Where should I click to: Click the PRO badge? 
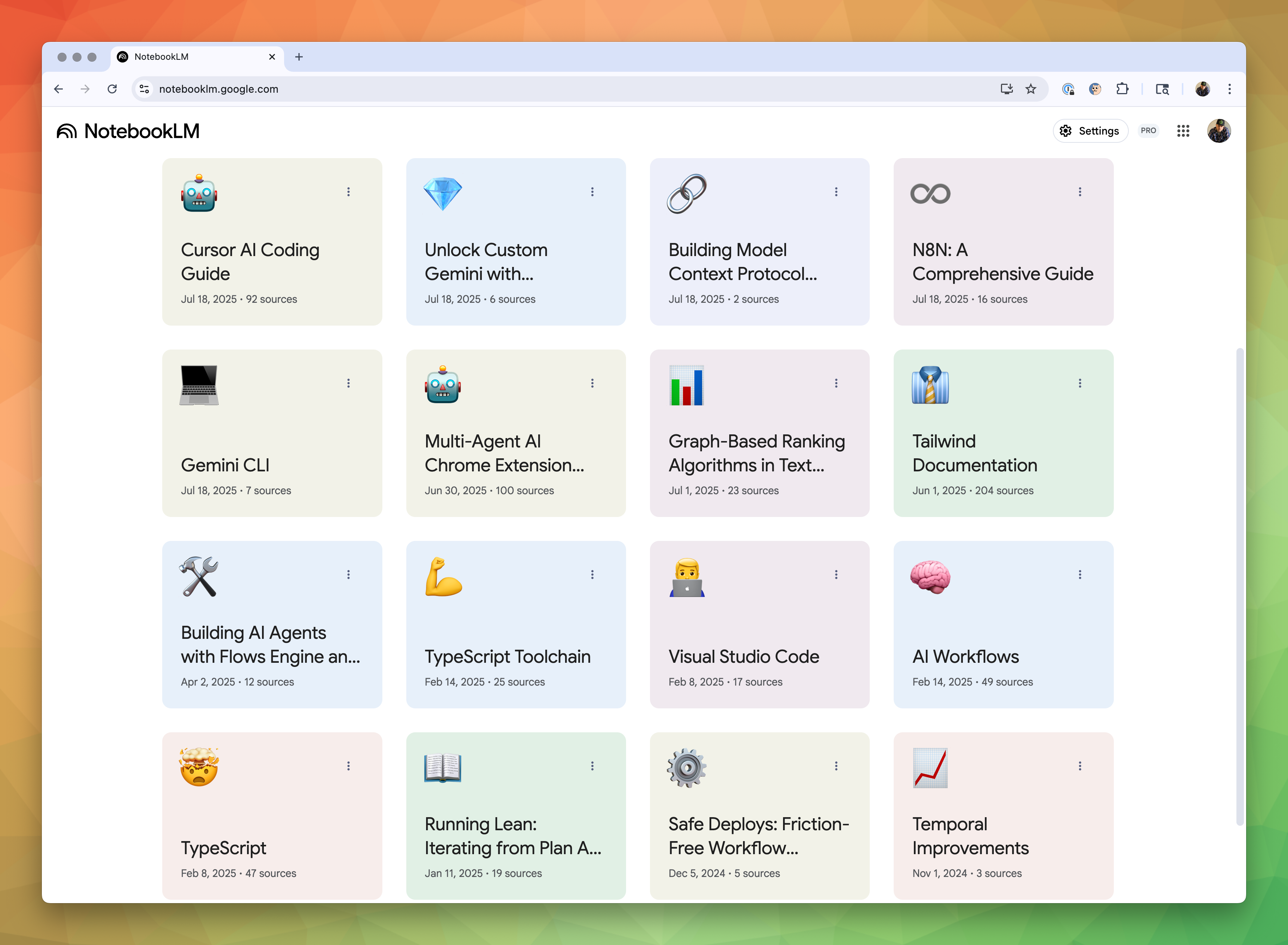pos(1148,131)
